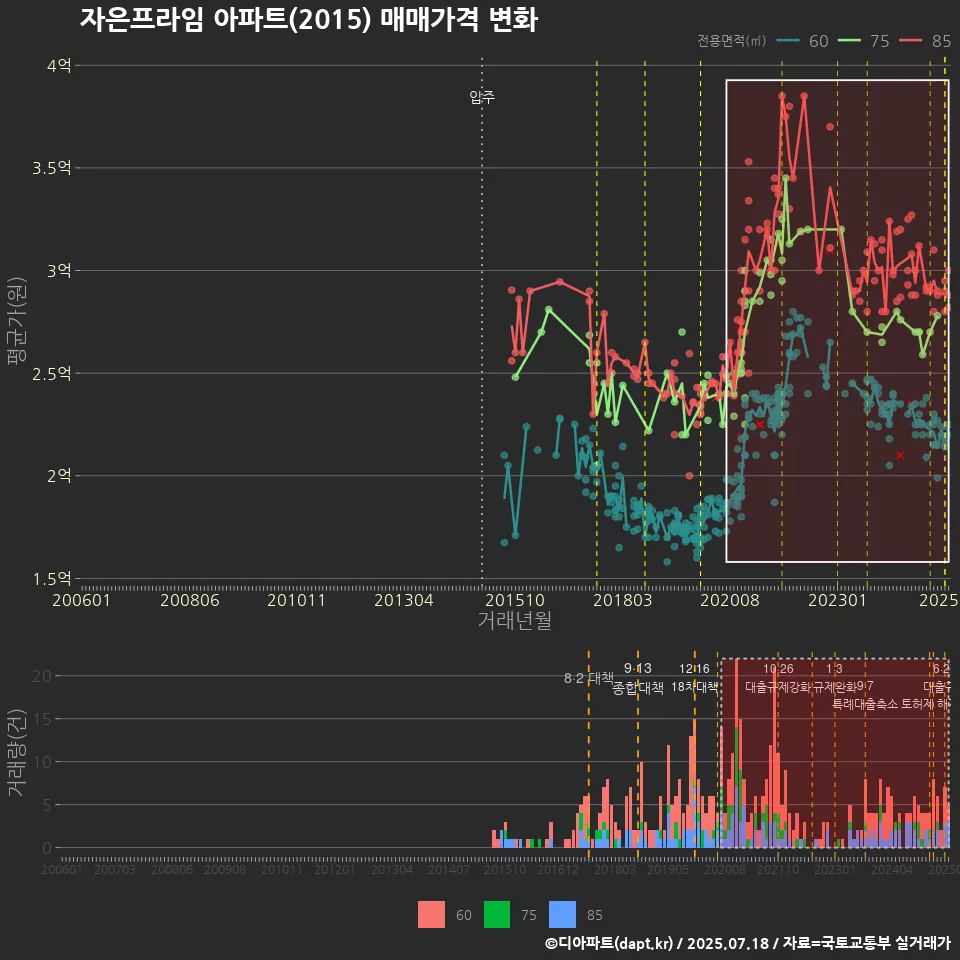The height and width of the screenshot is (960, 960).
Task: Click the 4억 y-axis label
Action: click(x=59, y=66)
